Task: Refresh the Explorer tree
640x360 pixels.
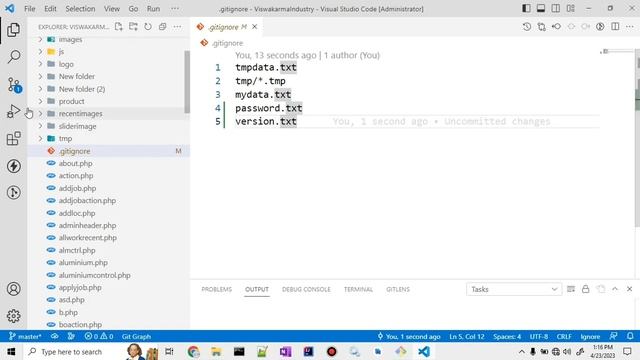Action: click(148, 27)
